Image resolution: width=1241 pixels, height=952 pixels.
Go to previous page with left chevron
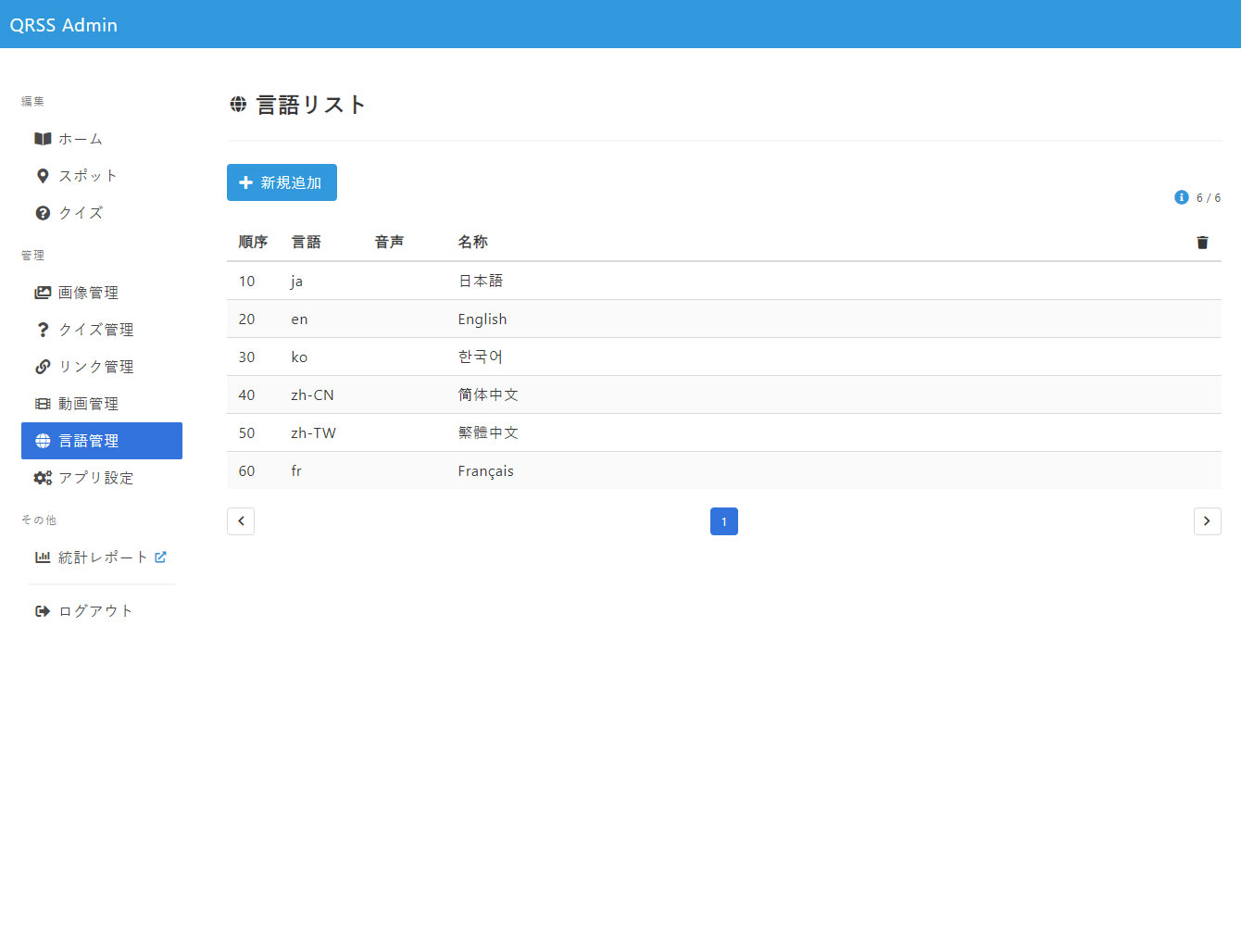pyautogui.click(x=241, y=521)
